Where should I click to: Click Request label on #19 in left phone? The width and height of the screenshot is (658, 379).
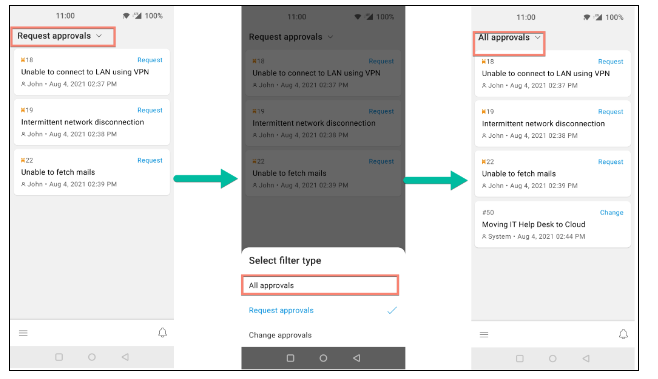[150, 110]
